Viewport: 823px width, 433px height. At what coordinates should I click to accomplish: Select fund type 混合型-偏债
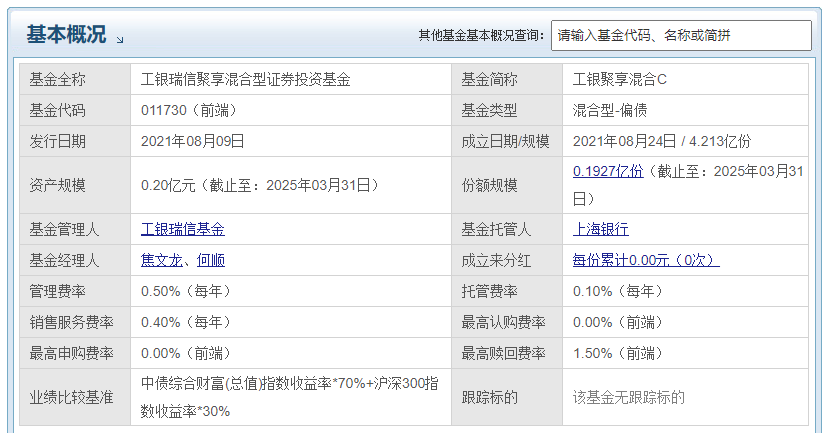pos(609,111)
